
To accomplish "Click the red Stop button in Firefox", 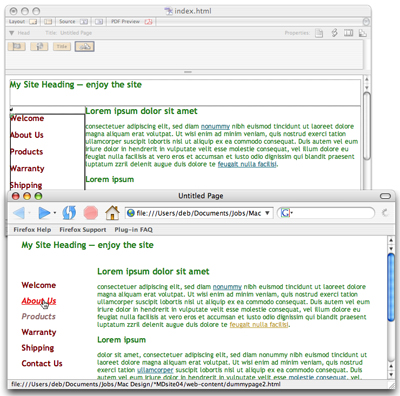I will pyautogui.click(x=91, y=213).
